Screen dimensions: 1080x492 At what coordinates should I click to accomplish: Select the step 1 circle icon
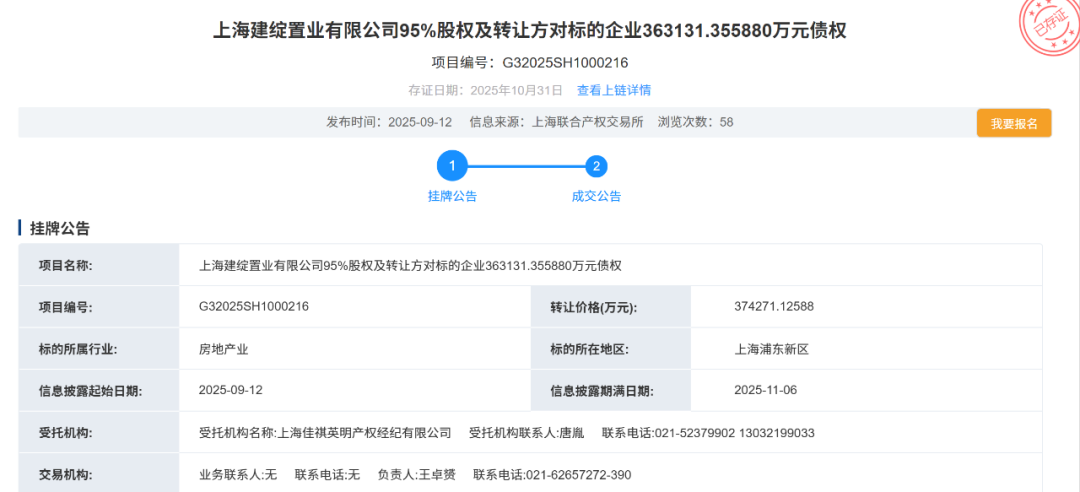[x=452, y=166]
